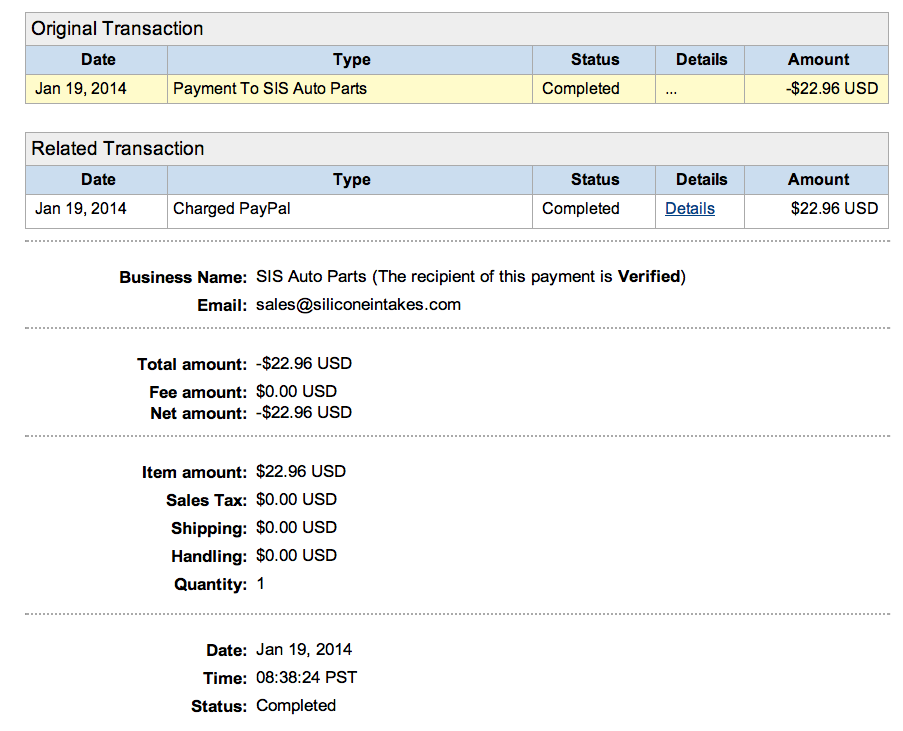Screen dimensions: 903x731
Task: Open the Details link for Charged PayPal
Action: pyautogui.click(x=689, y=209)
